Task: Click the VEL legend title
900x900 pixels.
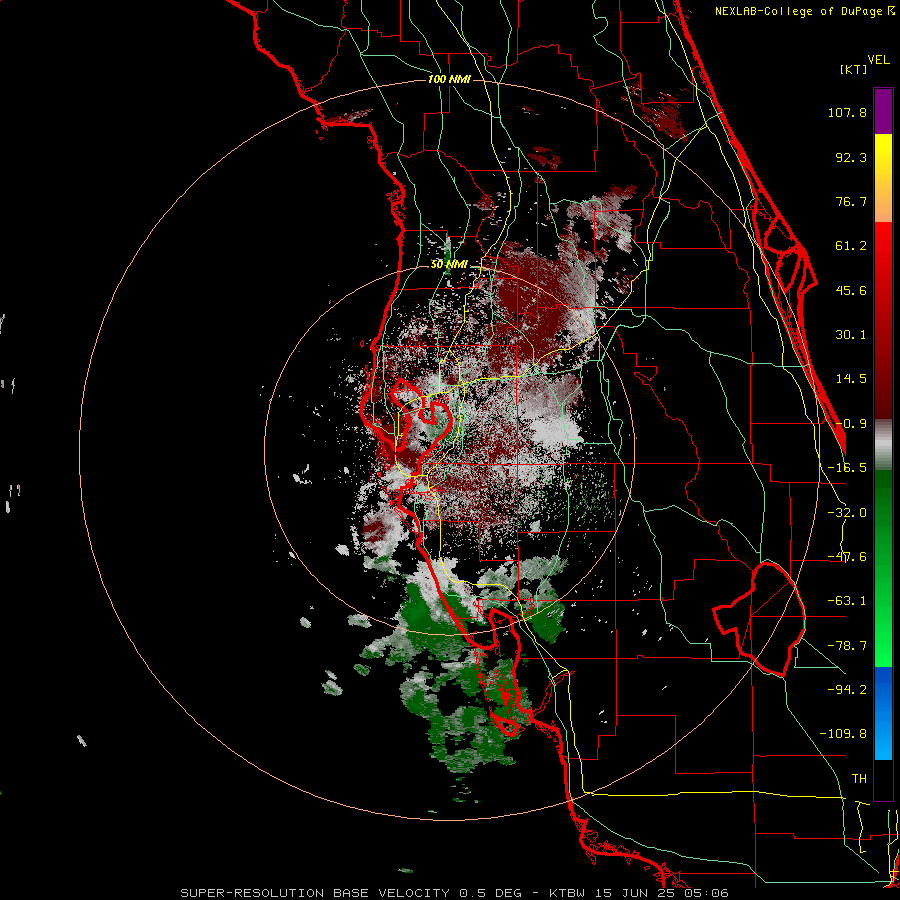Action: [879, 60]
